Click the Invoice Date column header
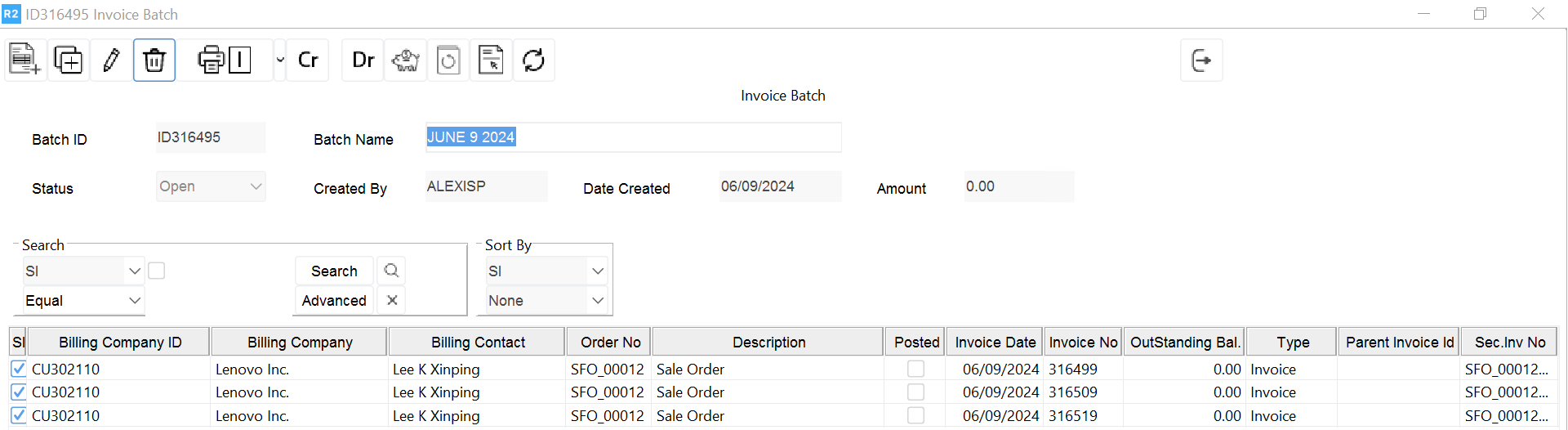Viewport: 1568px width, 430px height. [x=995, y=342]
